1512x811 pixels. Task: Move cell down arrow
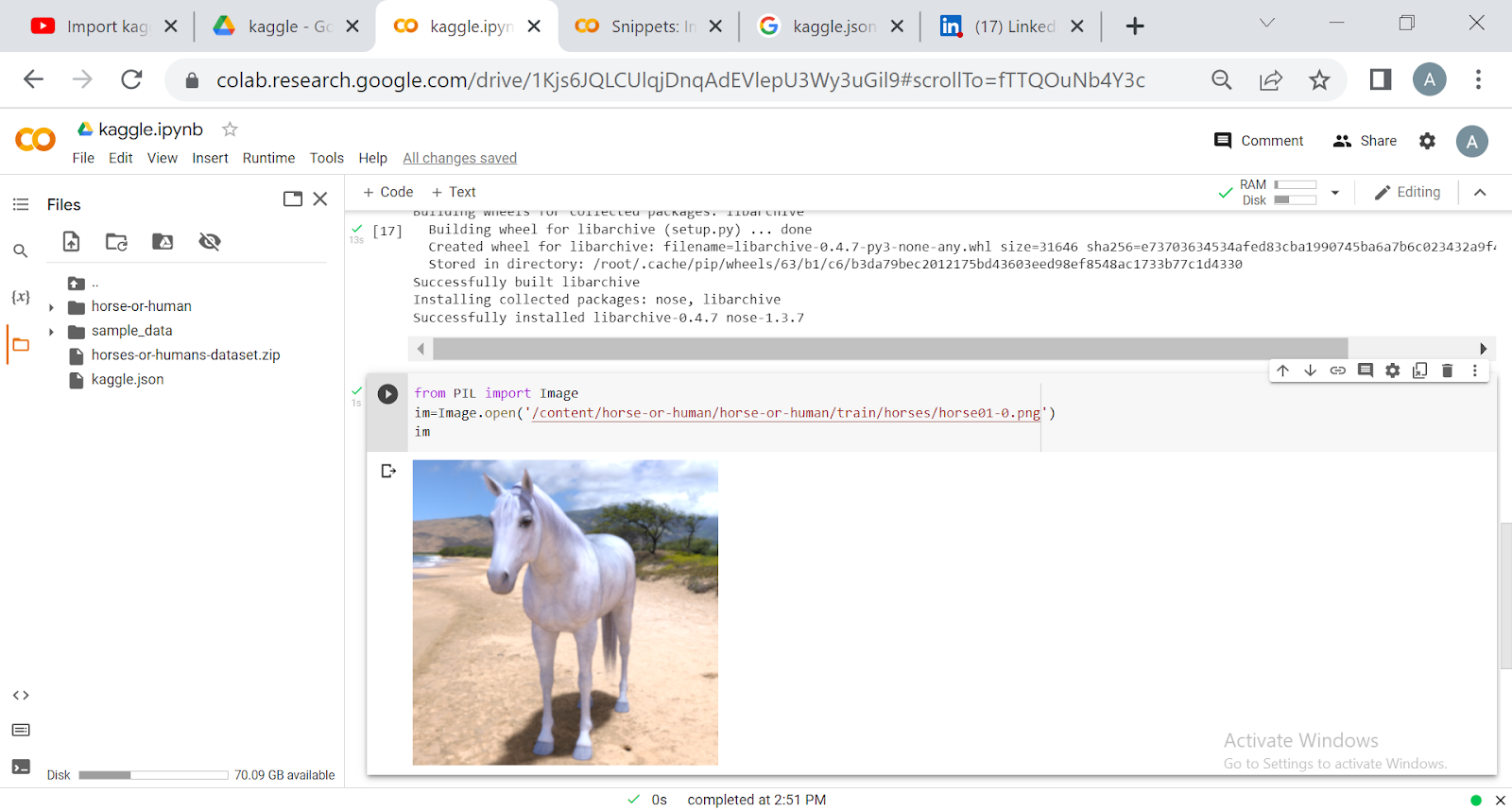[1310, 371]
